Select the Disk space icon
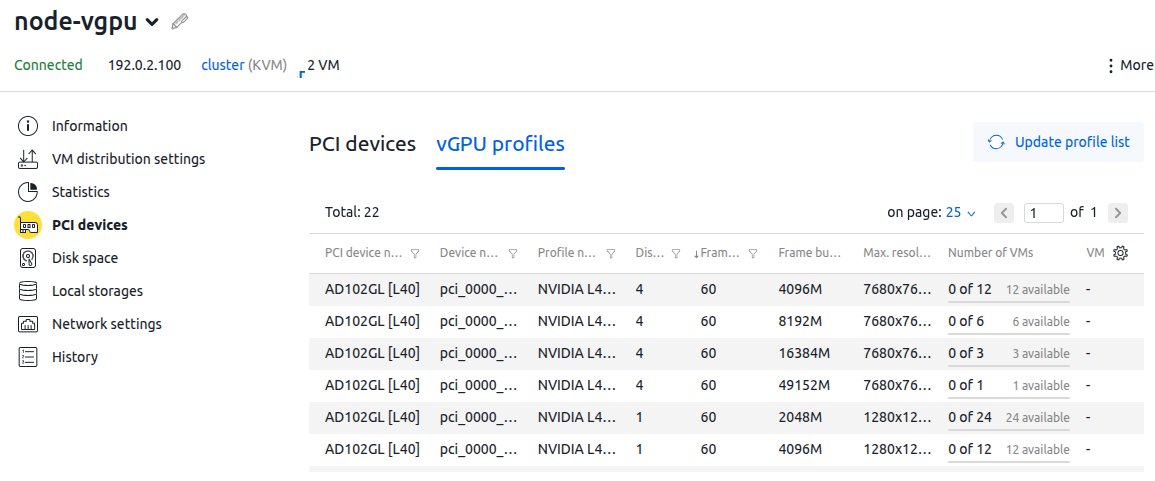This screenshot has width=1155, height=481. [29, 258]
